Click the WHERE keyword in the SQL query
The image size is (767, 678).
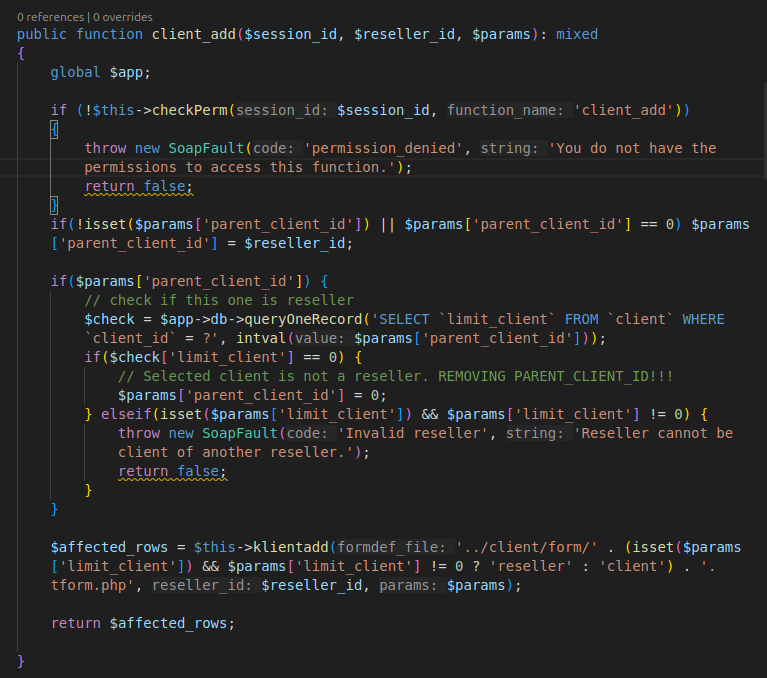(x=703, y=319)
